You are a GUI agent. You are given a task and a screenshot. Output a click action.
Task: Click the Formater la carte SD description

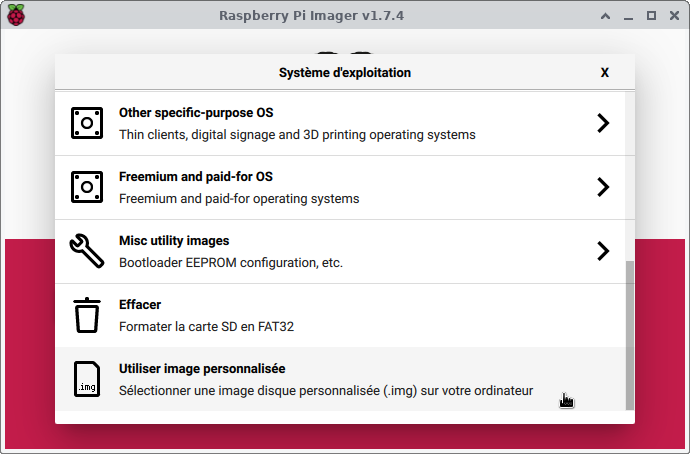[206, 326]
